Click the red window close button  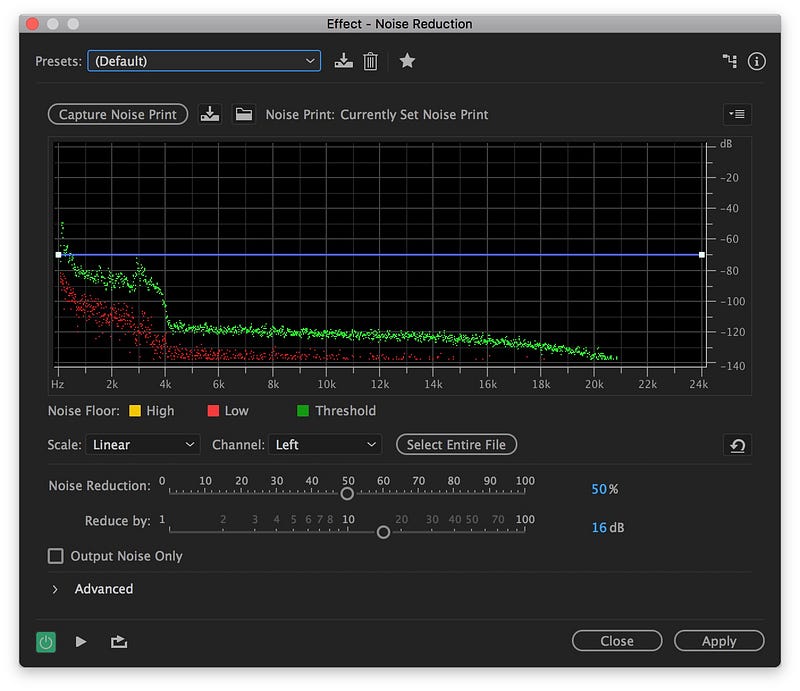pyautogui.click(x=33, y=24)
